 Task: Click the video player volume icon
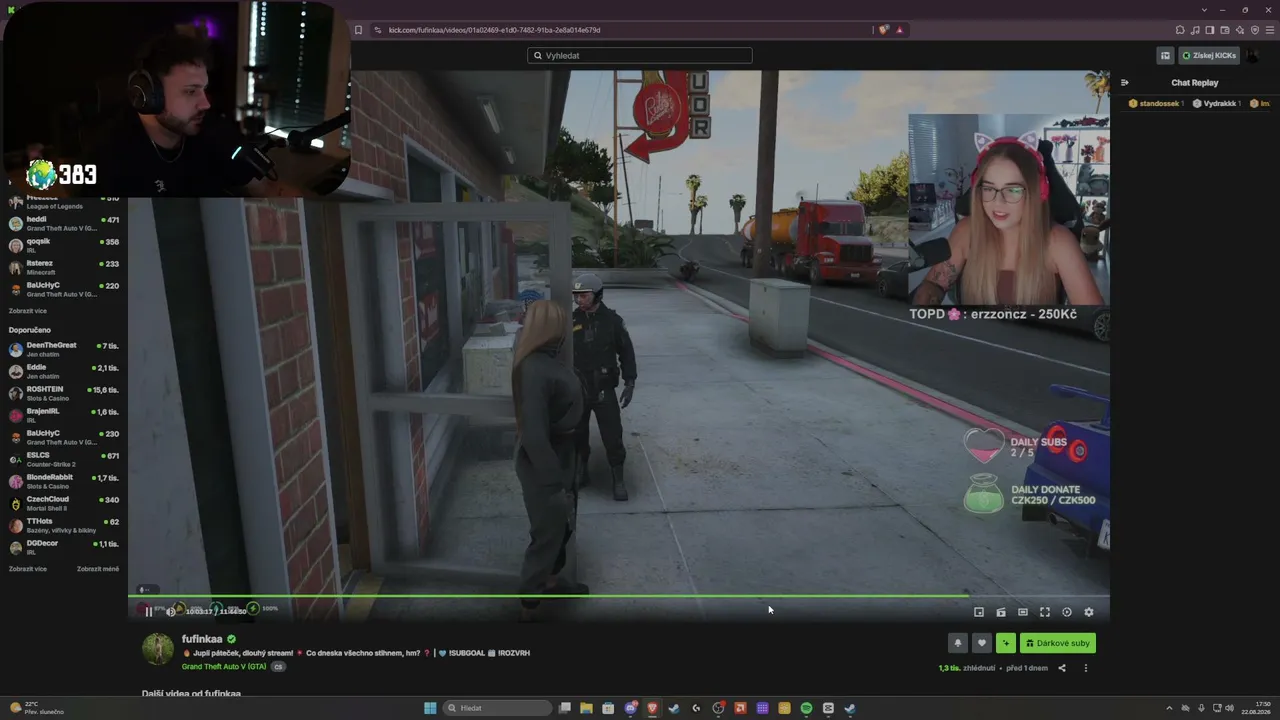tap(170, 612)
